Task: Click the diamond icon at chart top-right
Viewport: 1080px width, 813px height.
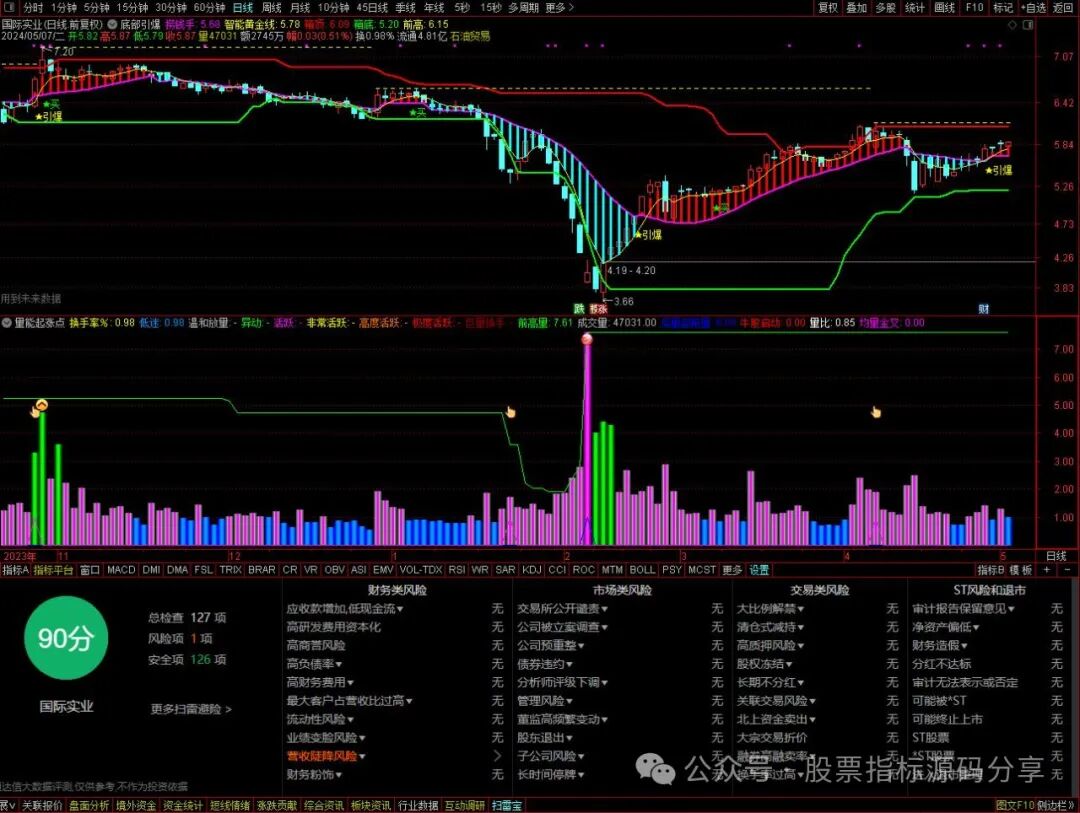Action: (1012, 24)
